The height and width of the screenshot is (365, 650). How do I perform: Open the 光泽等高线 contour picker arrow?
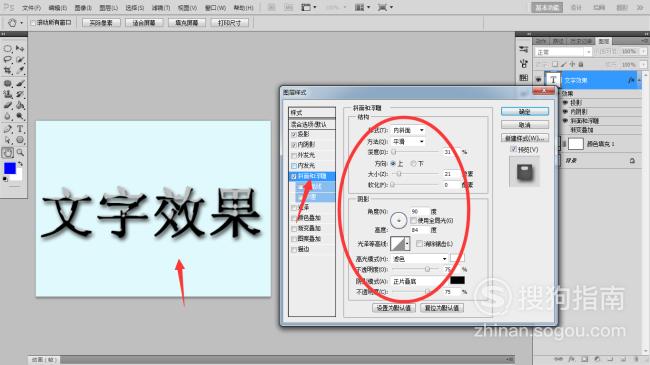coord(407,243)
